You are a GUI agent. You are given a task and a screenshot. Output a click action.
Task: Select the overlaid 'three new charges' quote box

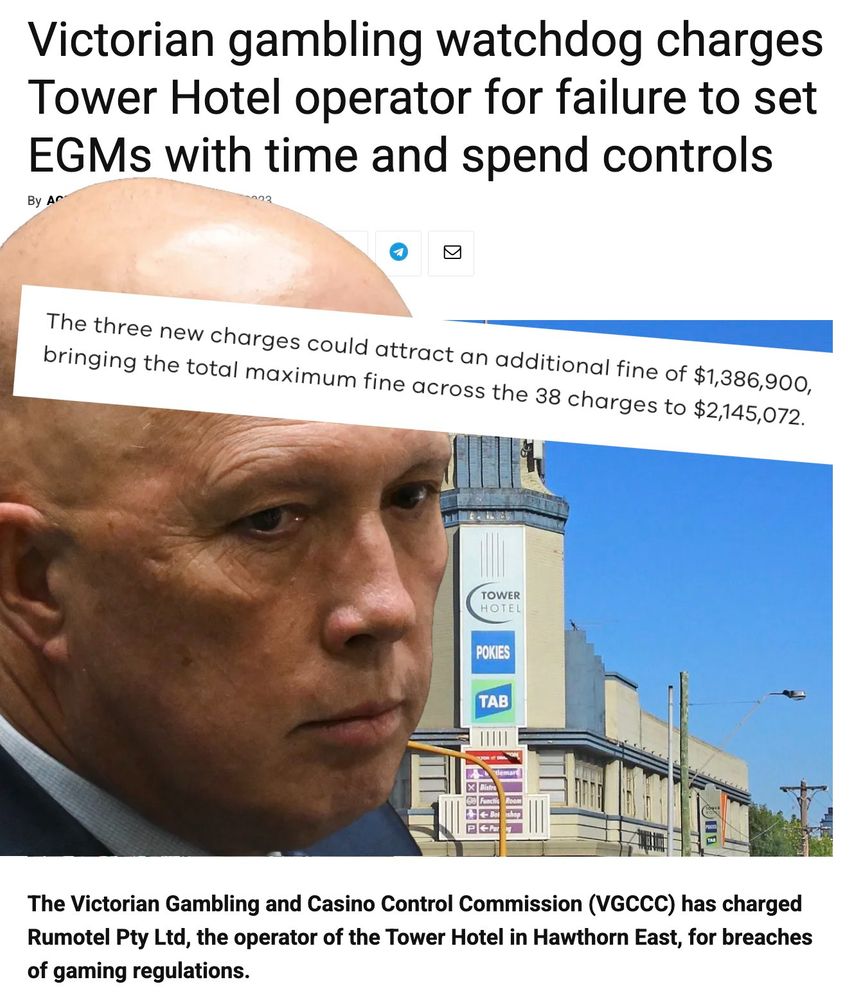[x=423, y=371]
